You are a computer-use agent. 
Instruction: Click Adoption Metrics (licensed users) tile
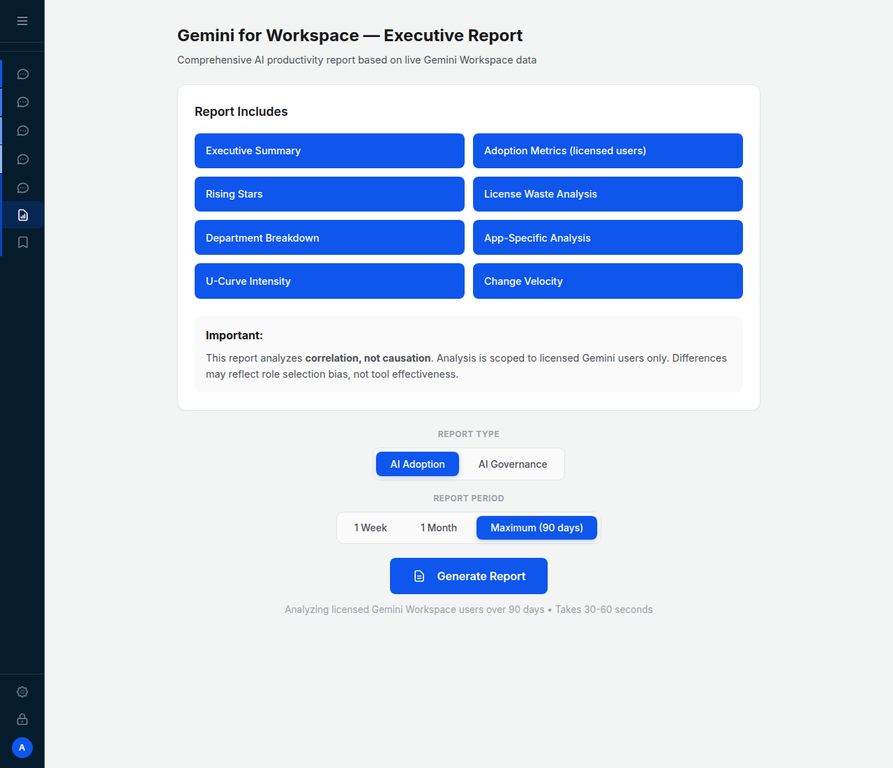608,151
